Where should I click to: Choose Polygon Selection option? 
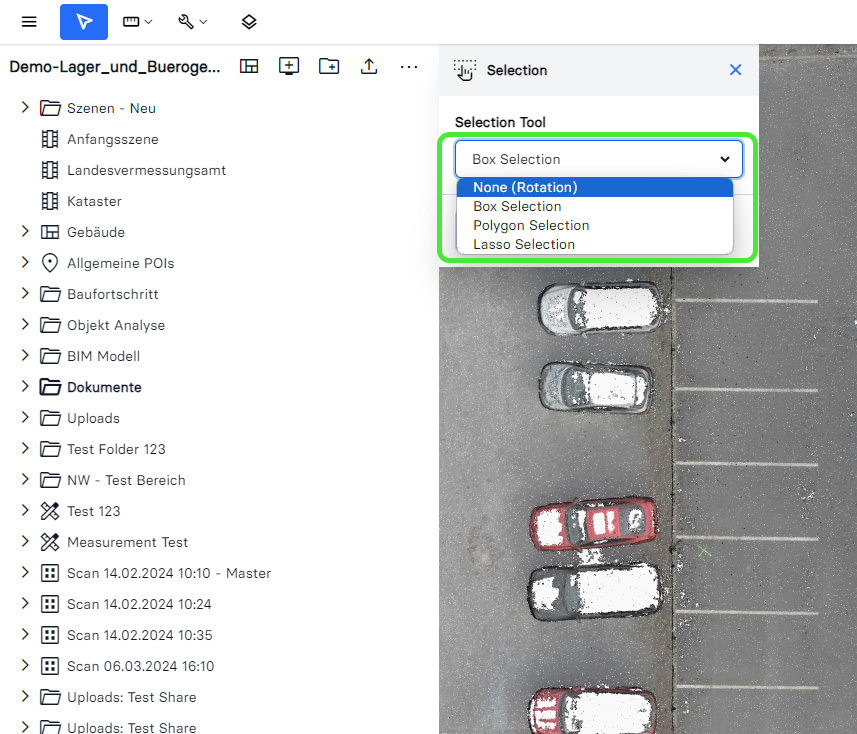(531, 225)
